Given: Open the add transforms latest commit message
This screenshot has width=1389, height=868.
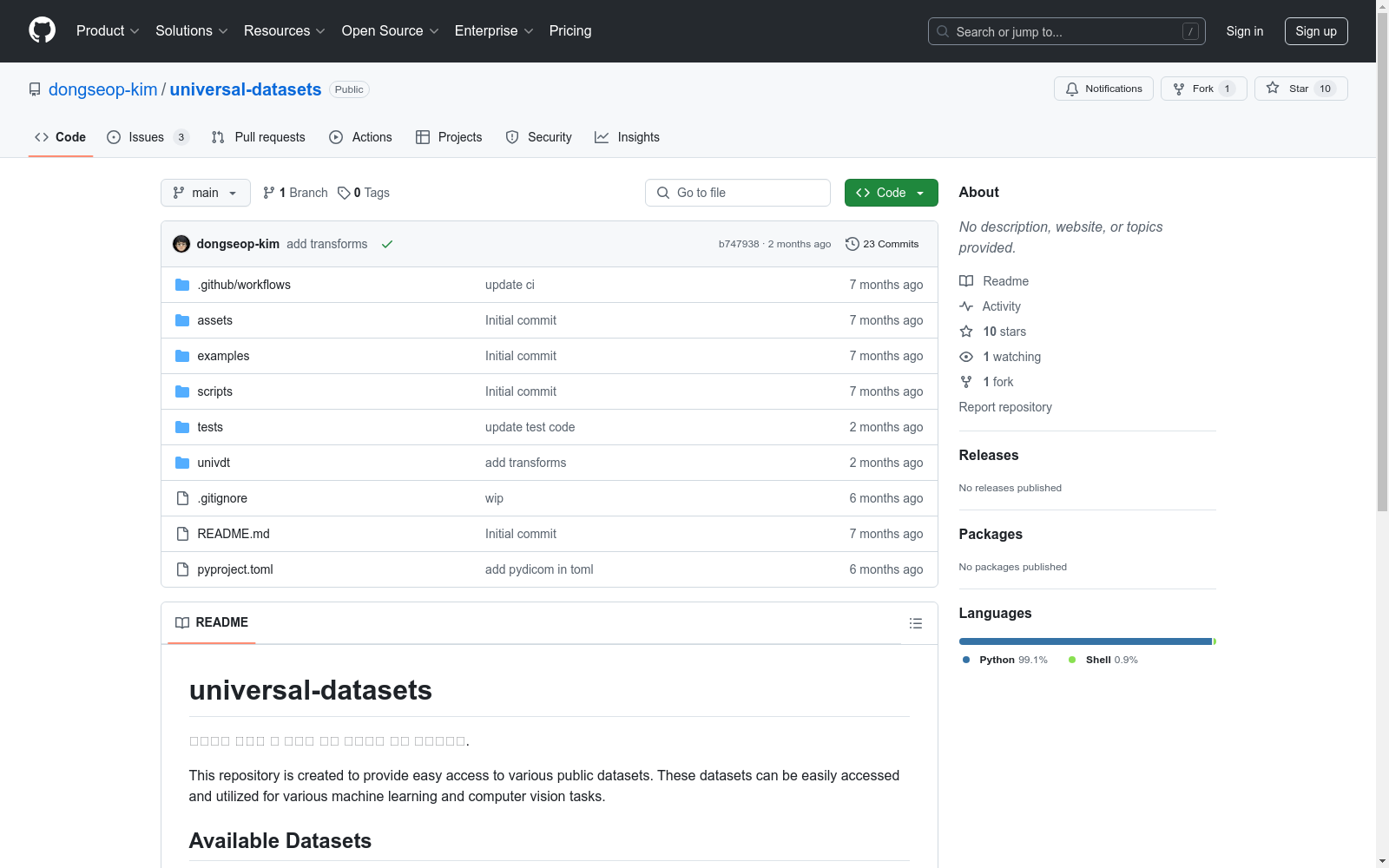Looking at the screenshot, I should [327, 244].
